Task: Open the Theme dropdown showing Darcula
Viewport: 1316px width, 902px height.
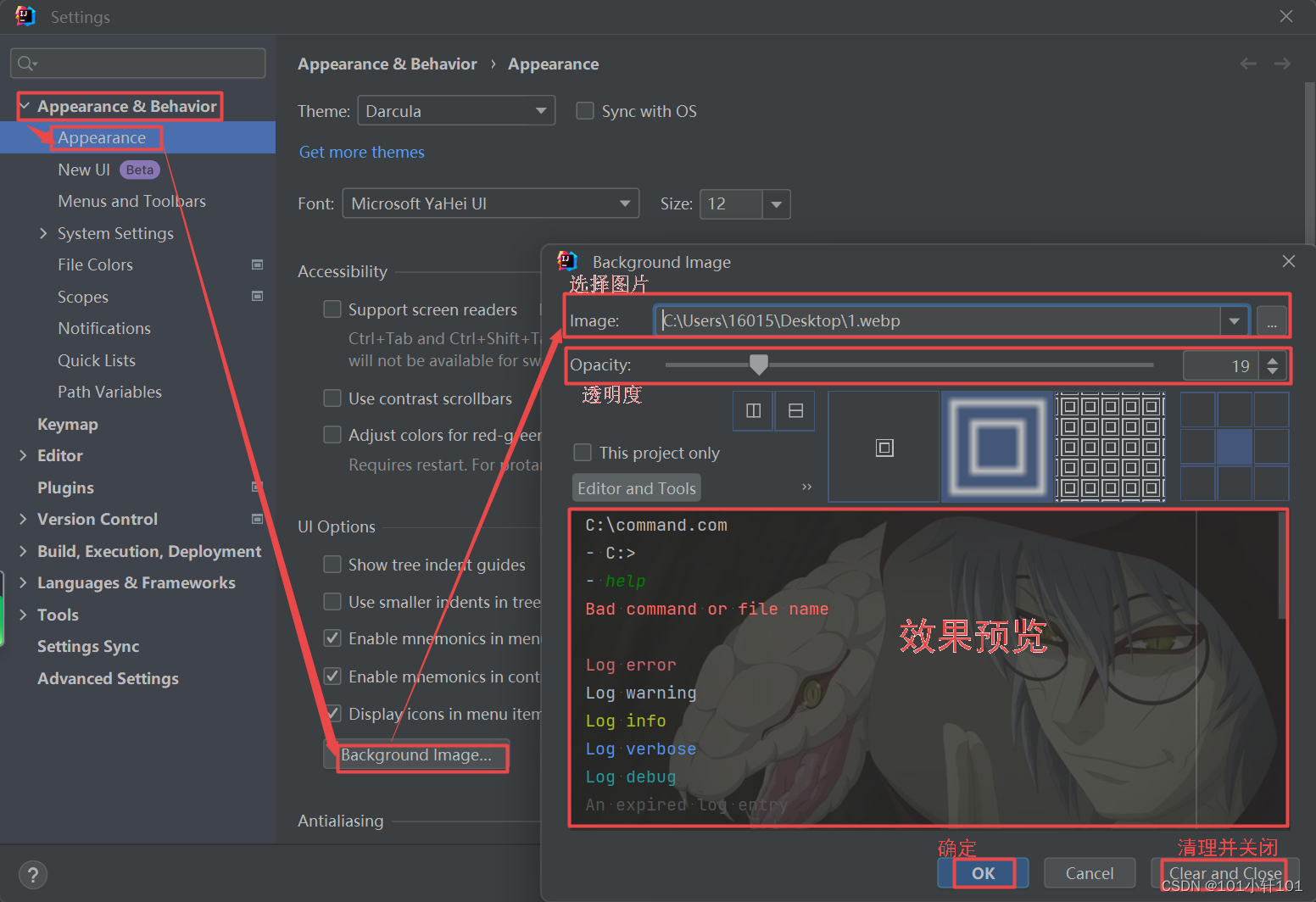Action: pyautogui.click(x=455, y=110)
